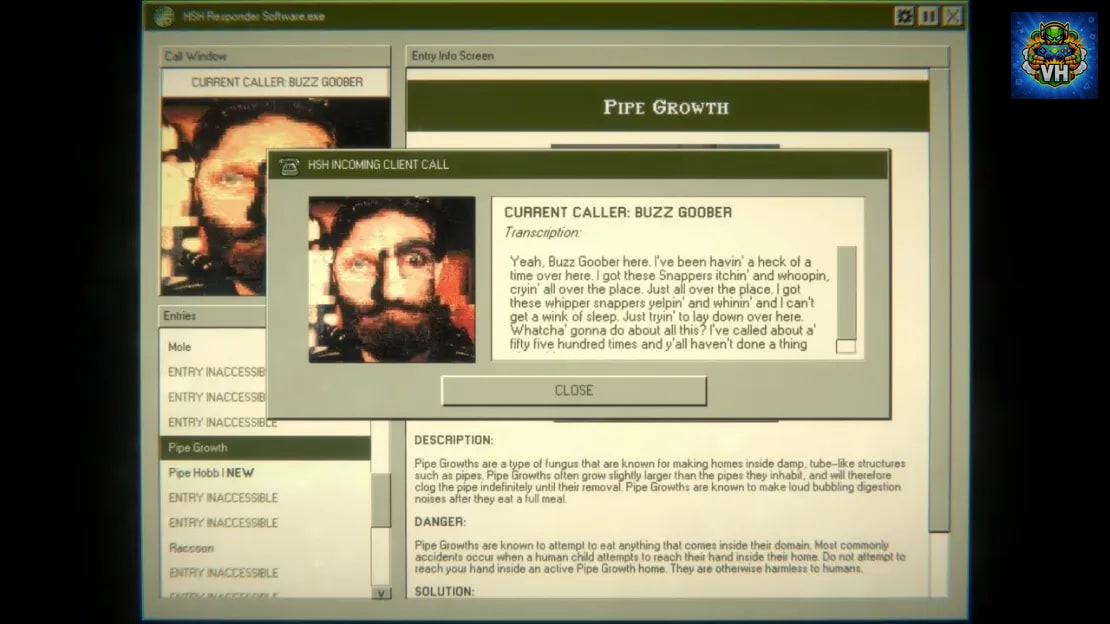1110x624 pixels.
Task: Open the settings gear icon
Action: 904,16
